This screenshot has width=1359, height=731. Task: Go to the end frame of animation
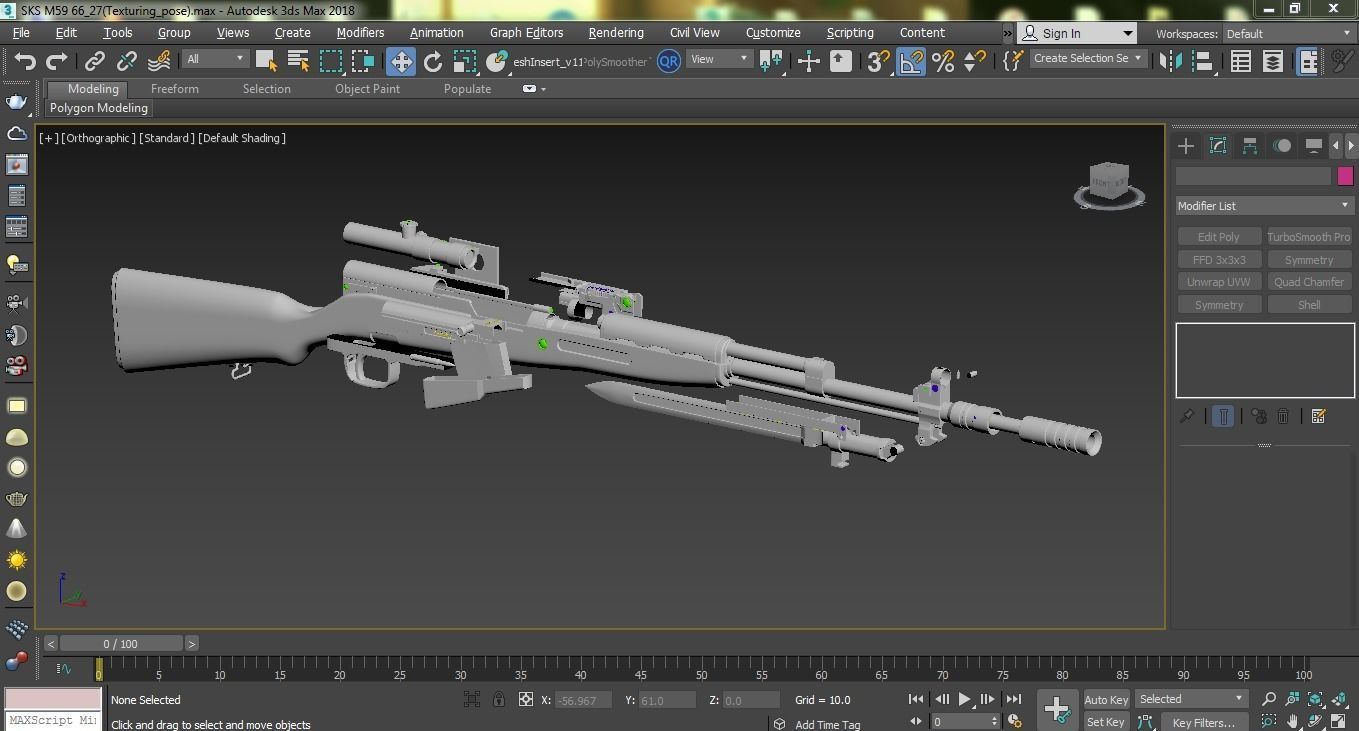click(x=1013, y=700)
